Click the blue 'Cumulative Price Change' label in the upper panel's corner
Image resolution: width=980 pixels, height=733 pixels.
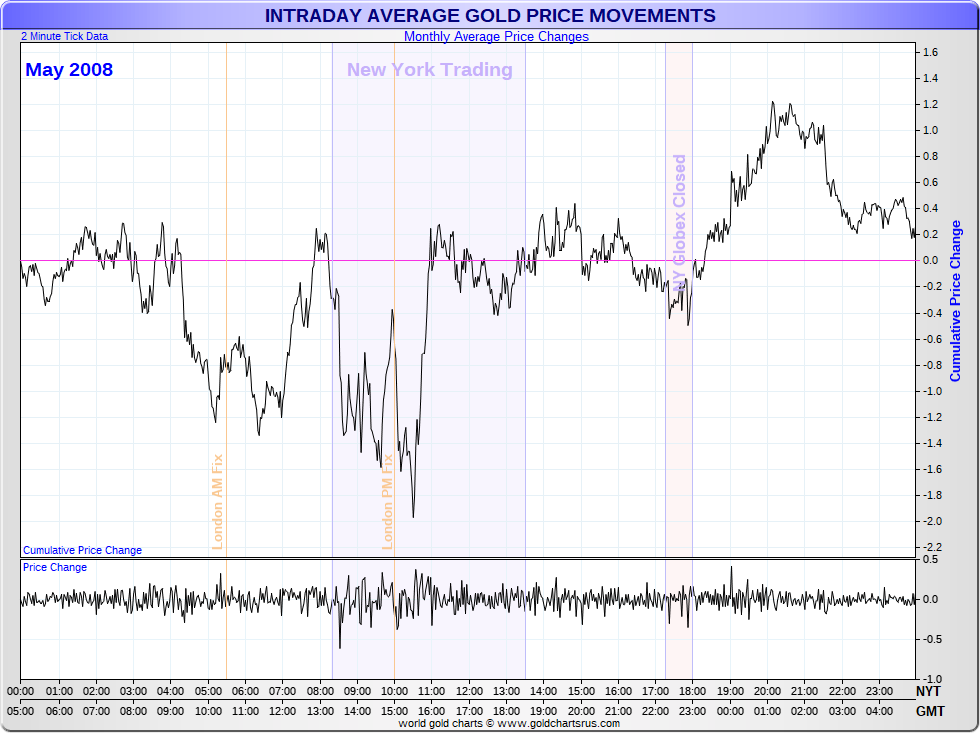click(82, 550)
